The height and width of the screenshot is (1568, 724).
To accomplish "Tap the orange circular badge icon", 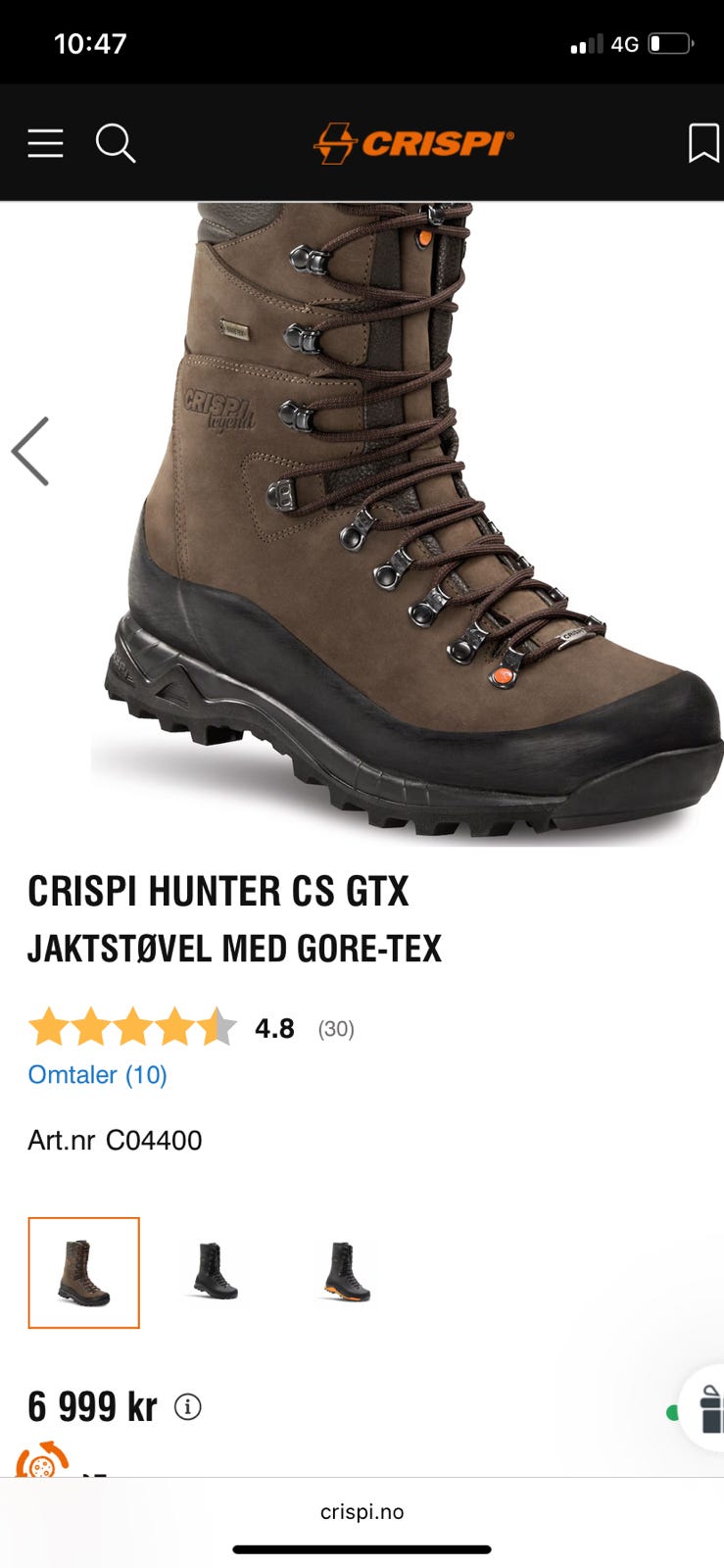I will (42, 1460).
